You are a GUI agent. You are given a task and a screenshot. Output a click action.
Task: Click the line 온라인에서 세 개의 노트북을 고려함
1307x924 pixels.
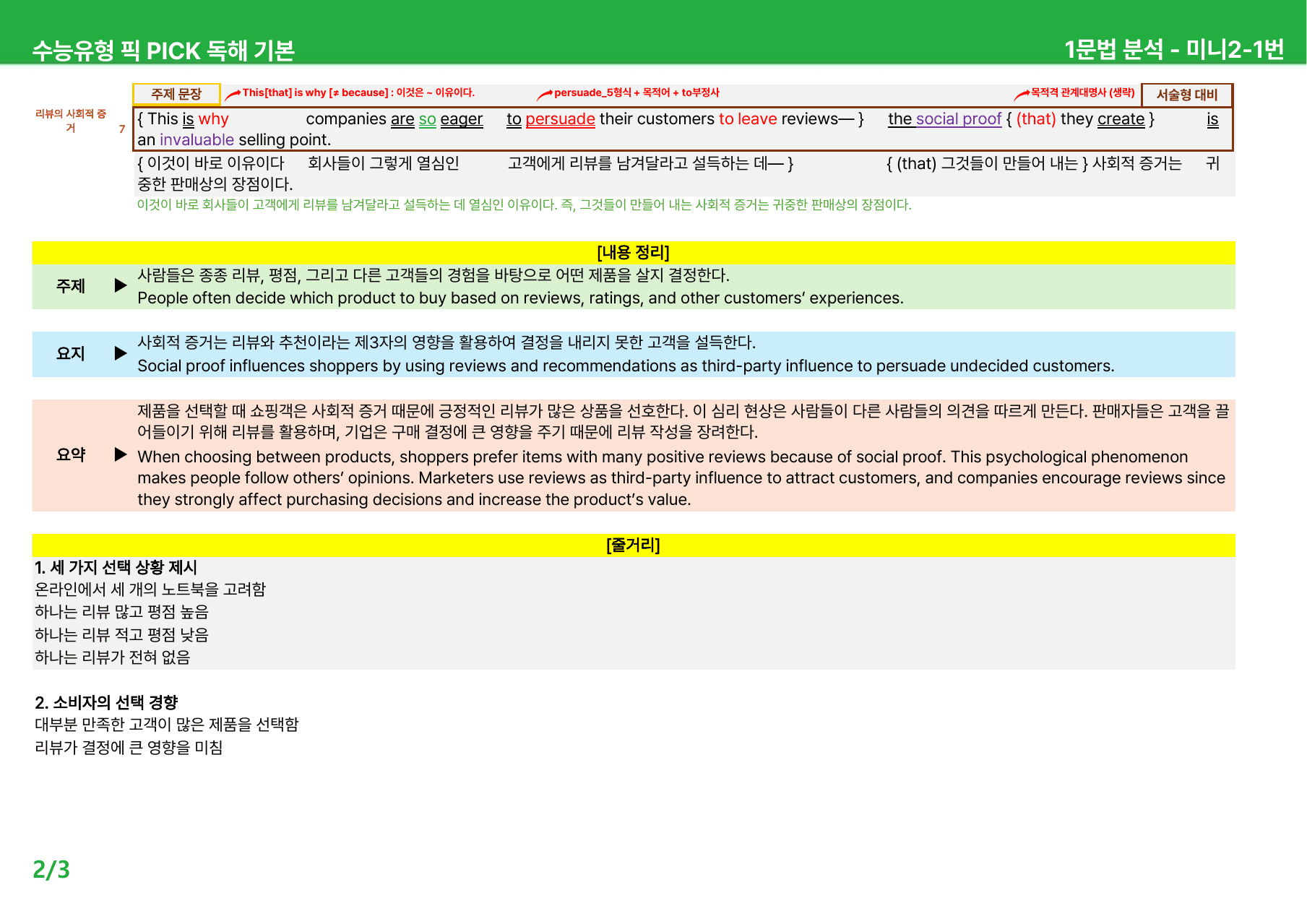150,590
